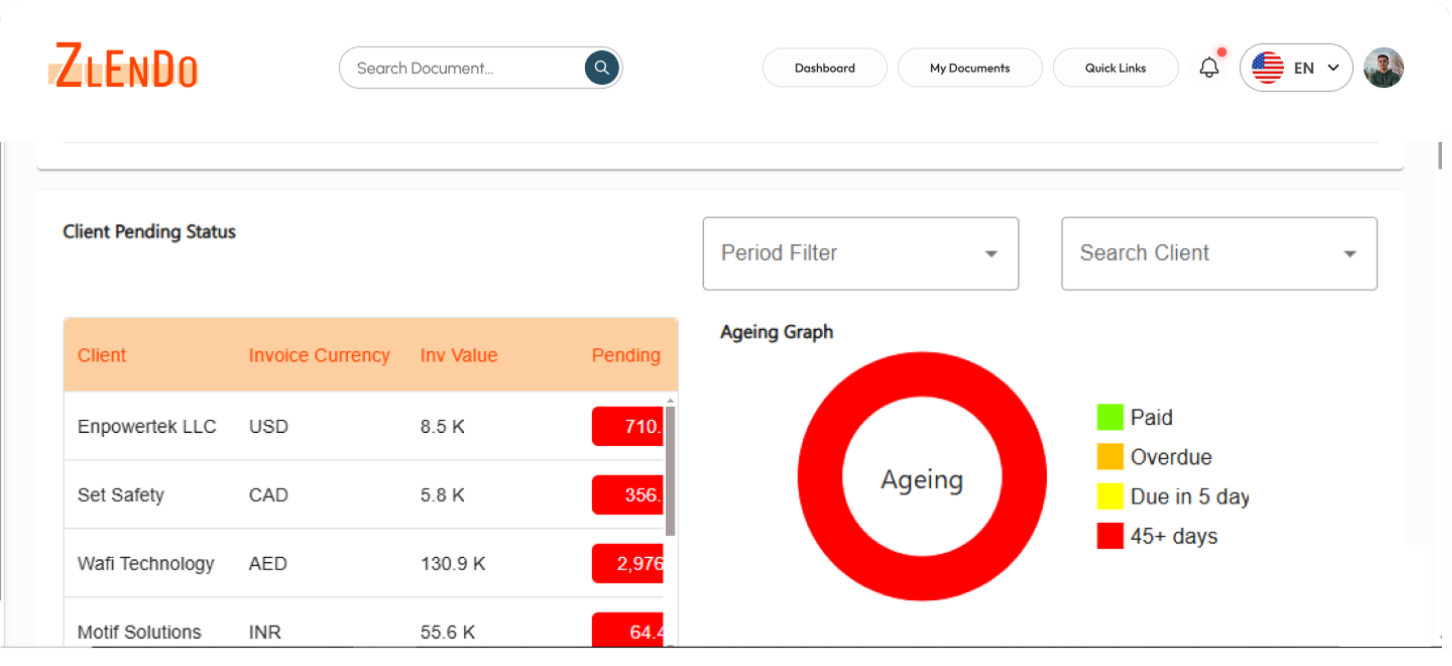Open the user profile avatar

click(1384, 68)
